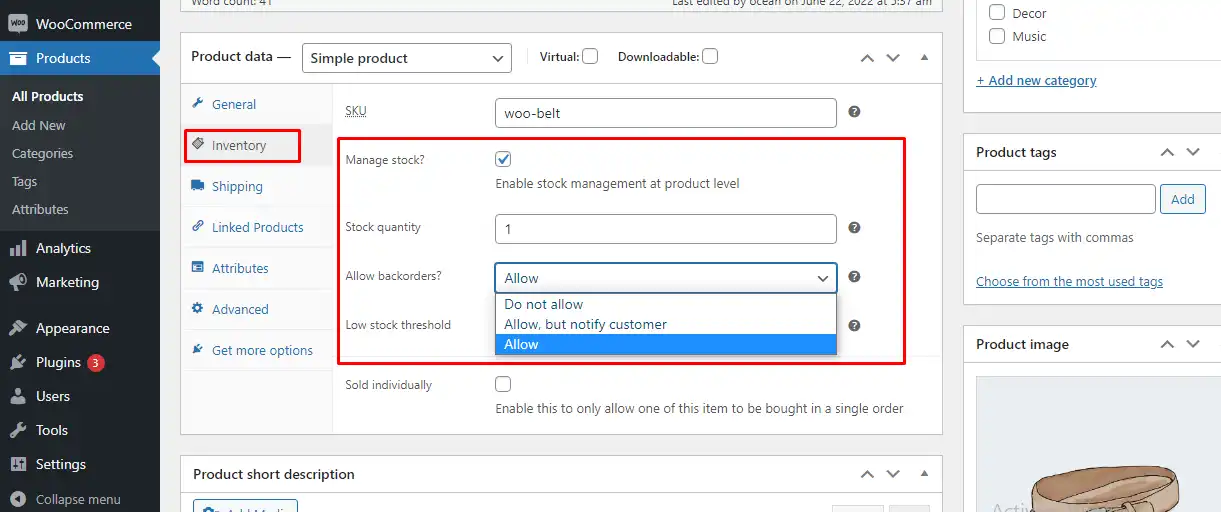1221x512 pixels.
Task: Show help tooltip for Low stock threshold
Action: (854, 325)
